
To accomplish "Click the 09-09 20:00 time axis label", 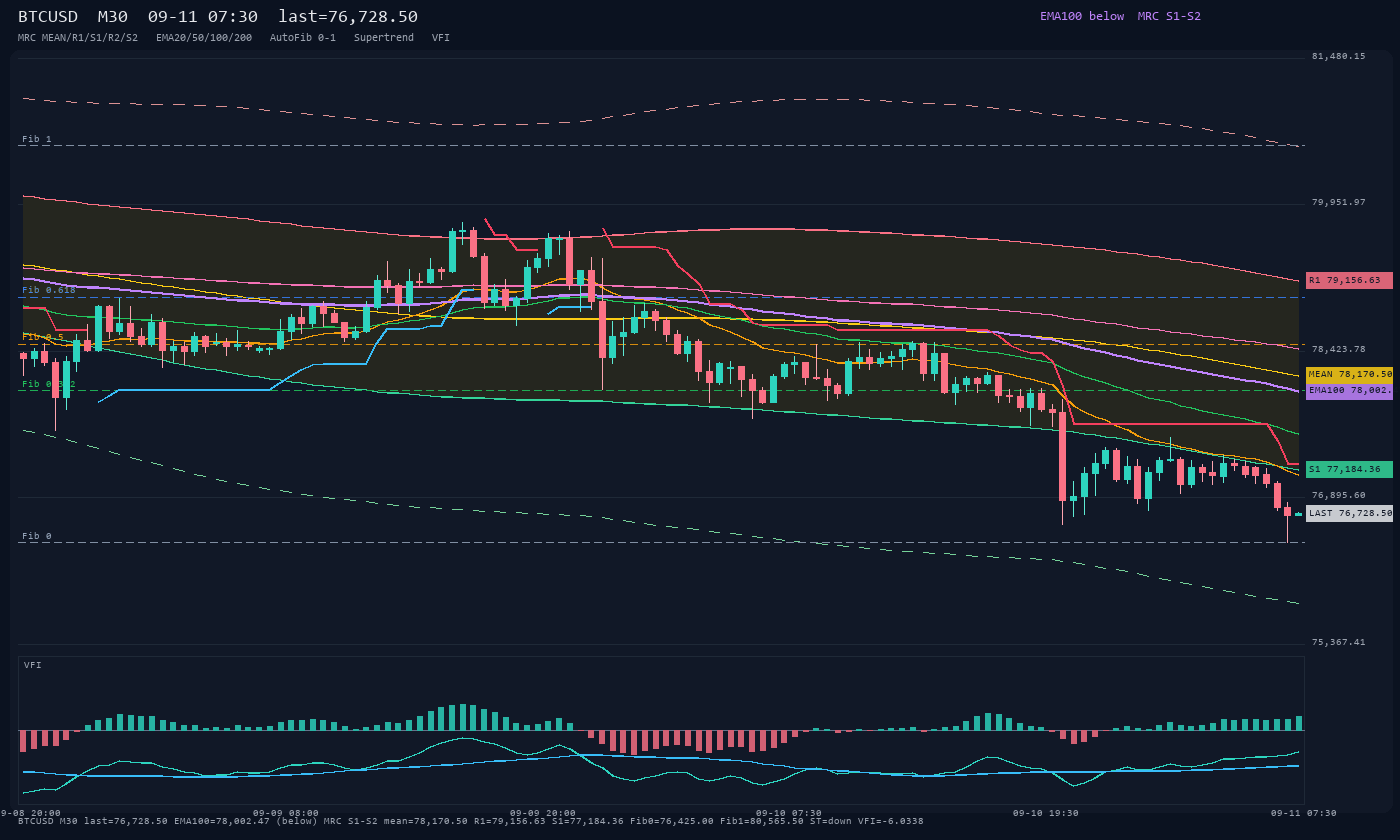I will [x=543, y=813].
